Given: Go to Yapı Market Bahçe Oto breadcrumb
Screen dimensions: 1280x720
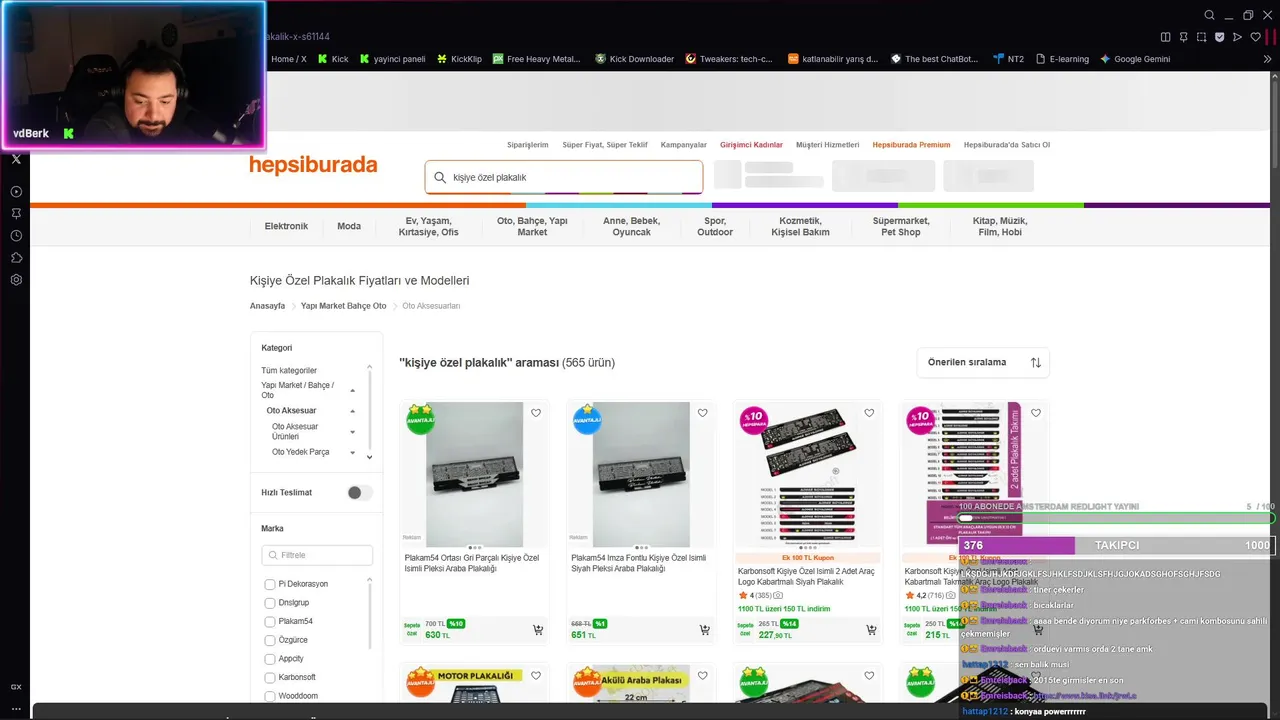Looking at the screenshot, I should [x=344, y=306].
